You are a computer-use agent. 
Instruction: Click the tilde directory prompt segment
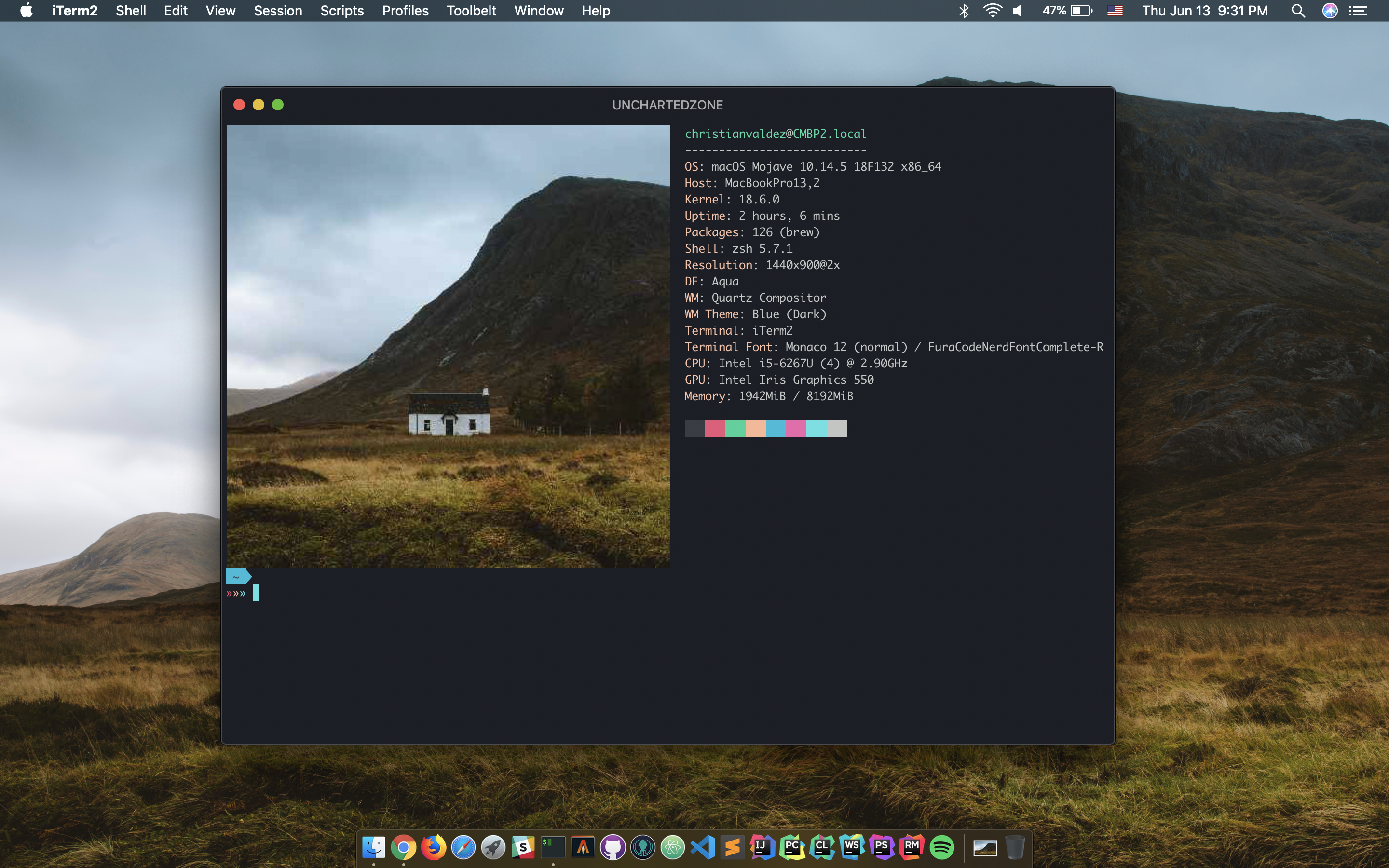pos(237,576)
